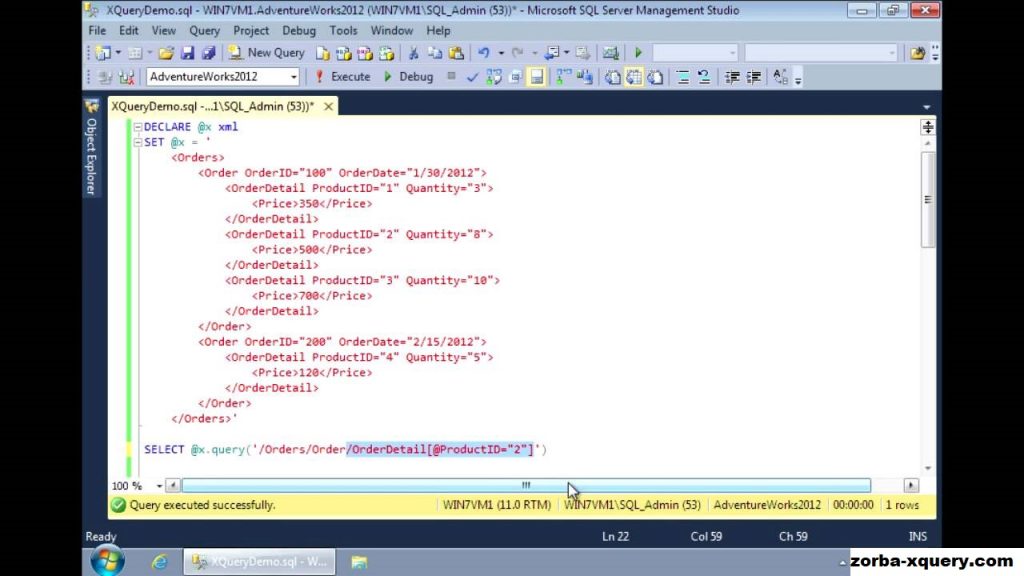Image resolution: width=1024 pixels, height=576 pixels.
Task: Open the 100 % zoom dropdown
Action: (159, 486)
